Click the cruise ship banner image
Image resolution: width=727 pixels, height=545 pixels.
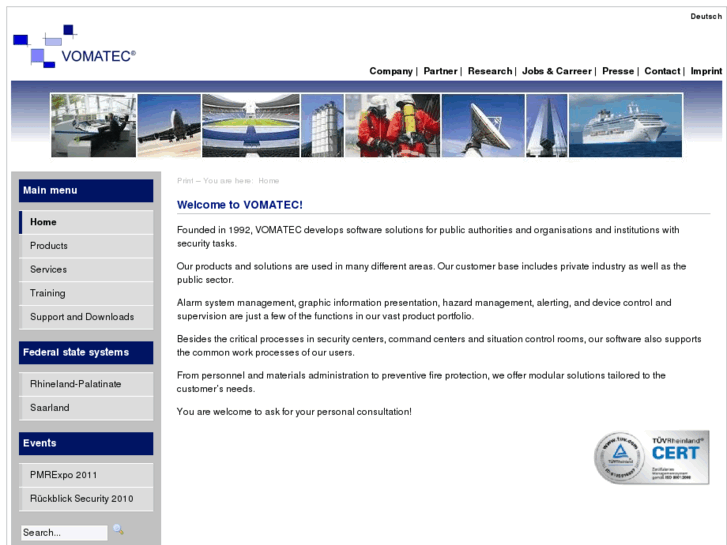click(x=625, y=125)
